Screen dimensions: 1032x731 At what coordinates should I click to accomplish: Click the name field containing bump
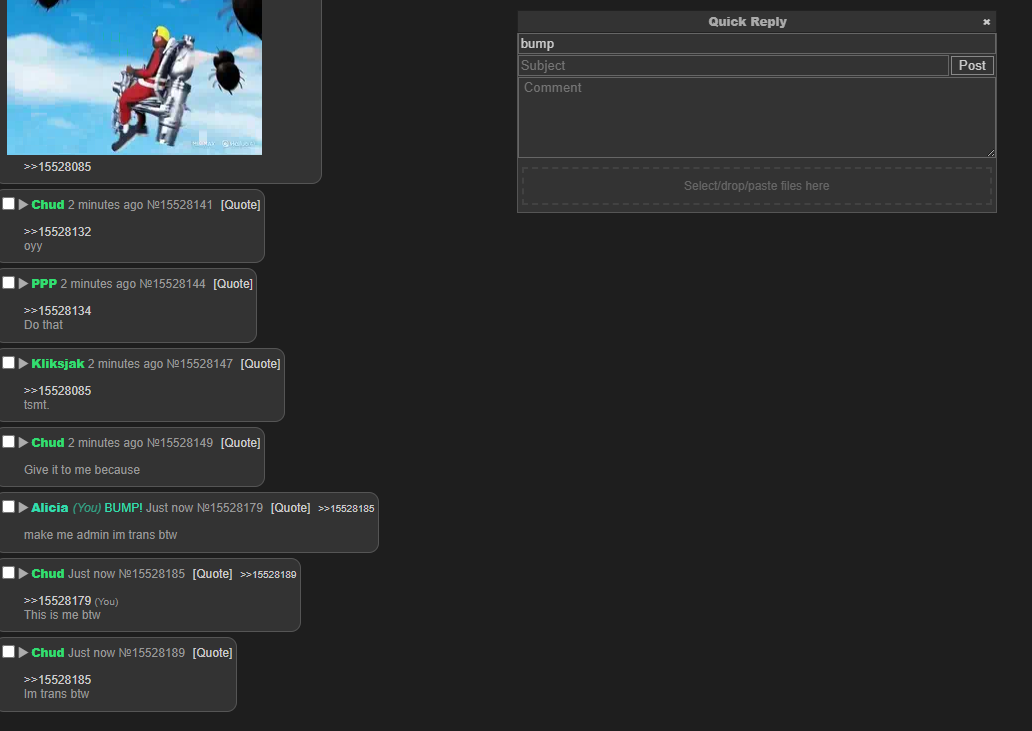click(756, 44)
